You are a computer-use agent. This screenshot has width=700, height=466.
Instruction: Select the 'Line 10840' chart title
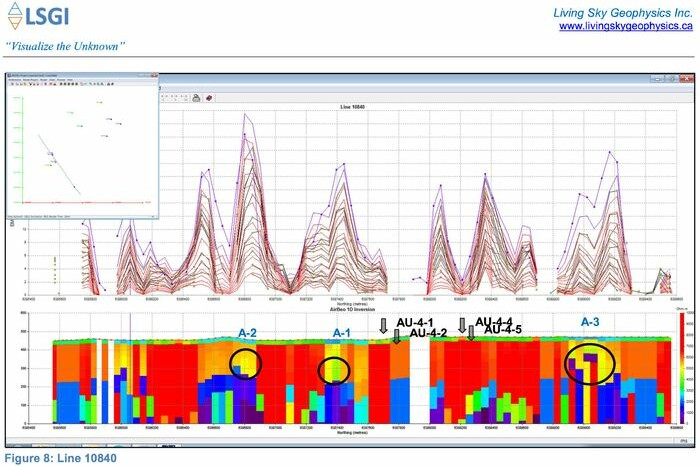pos(352,107)
